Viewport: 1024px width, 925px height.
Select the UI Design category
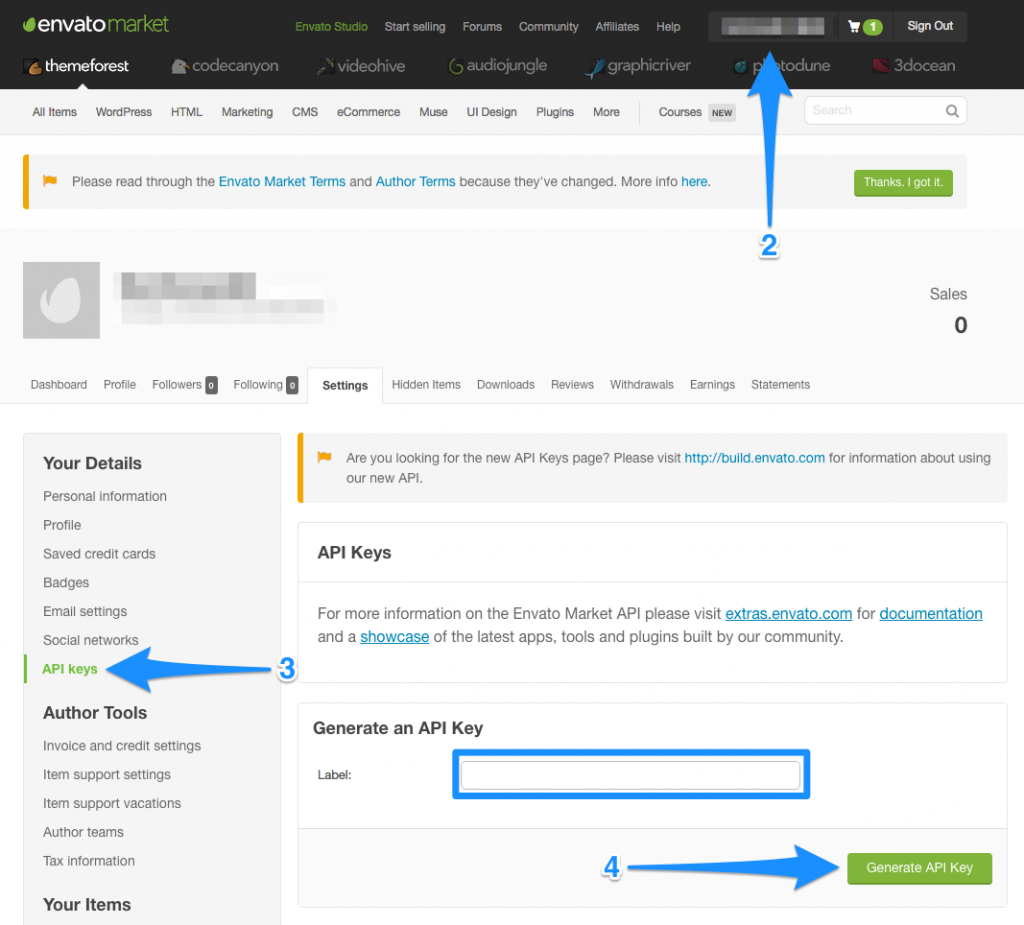point(492,112)
